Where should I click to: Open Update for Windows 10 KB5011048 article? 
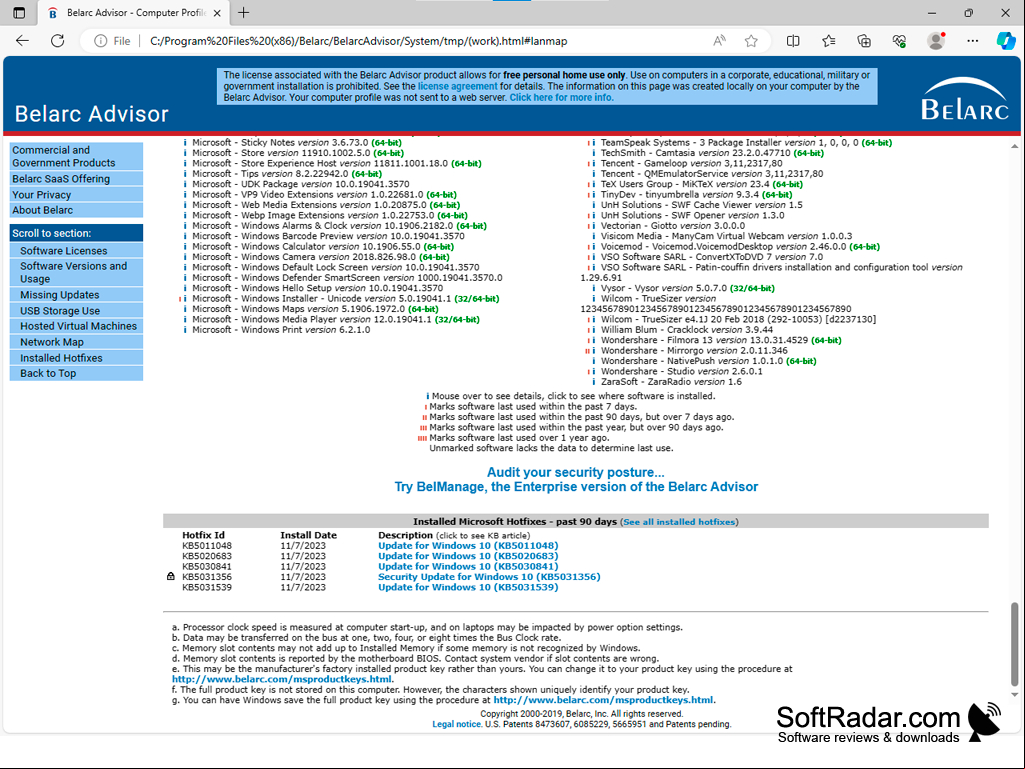[468, 545]
